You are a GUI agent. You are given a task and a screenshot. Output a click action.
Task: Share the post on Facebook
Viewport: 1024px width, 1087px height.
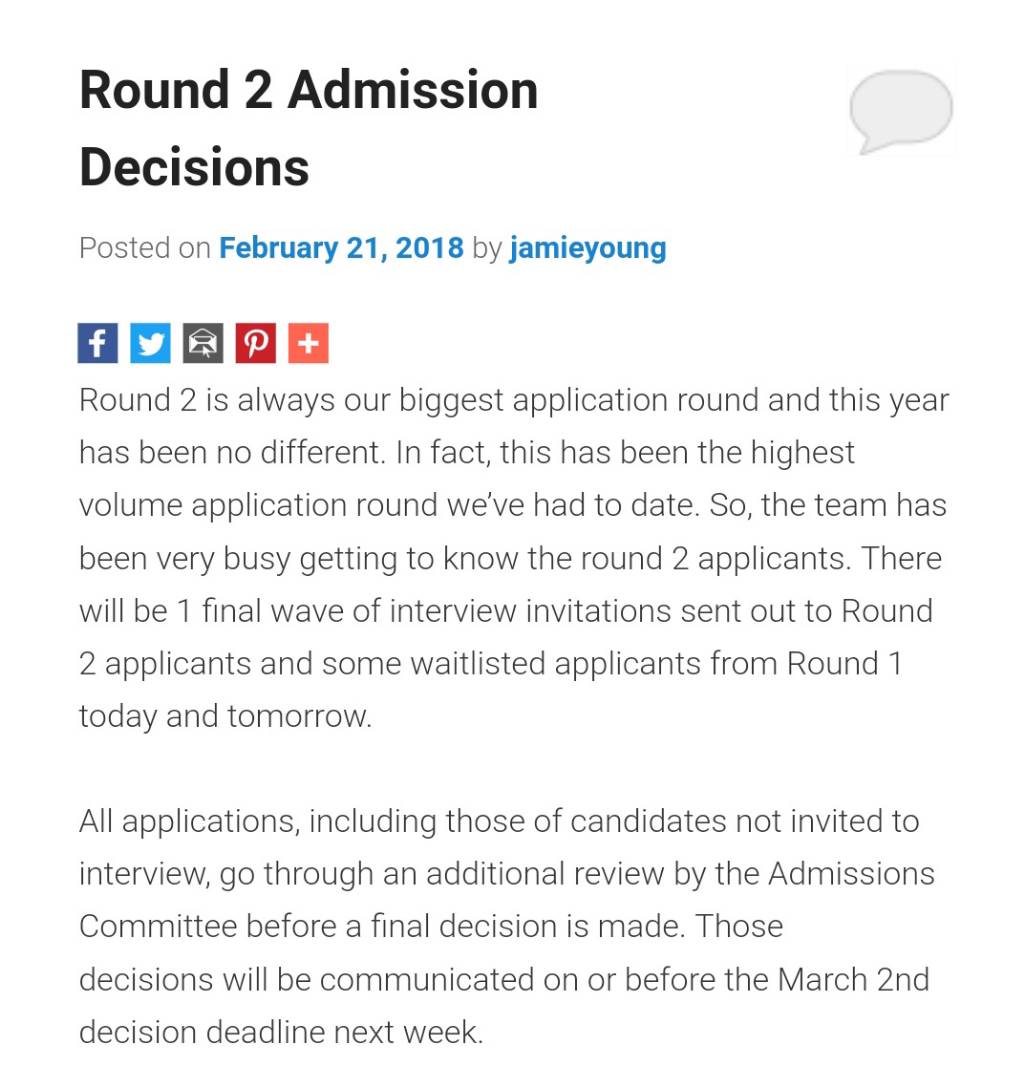(x=98, y=344)
